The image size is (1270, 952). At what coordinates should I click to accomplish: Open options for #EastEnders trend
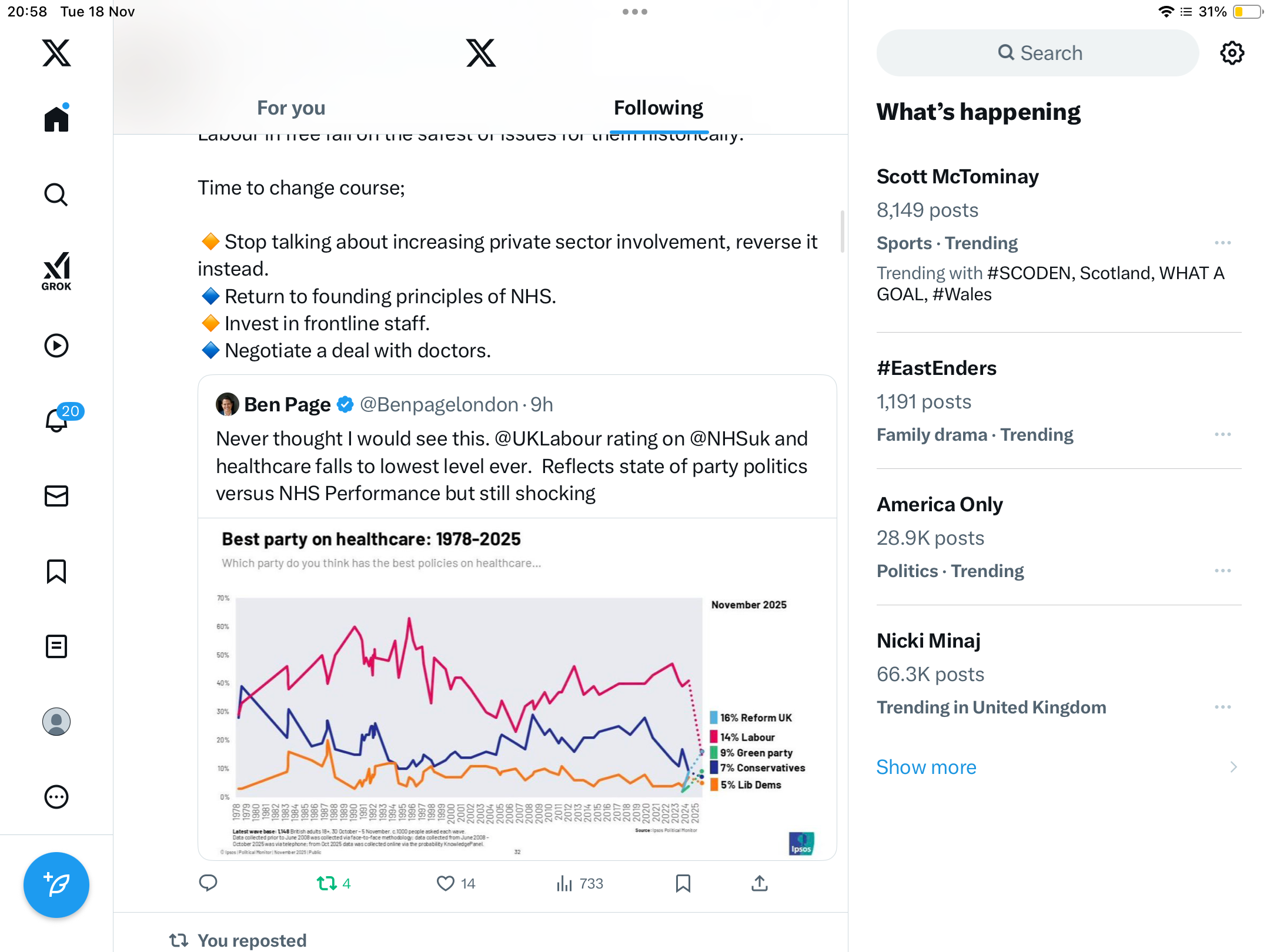click(1222, 434)
